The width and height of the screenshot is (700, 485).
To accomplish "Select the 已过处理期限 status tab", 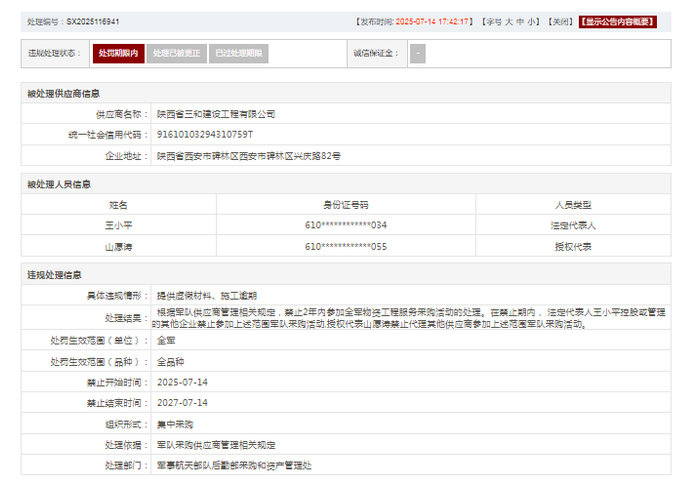I will (238, 54).
